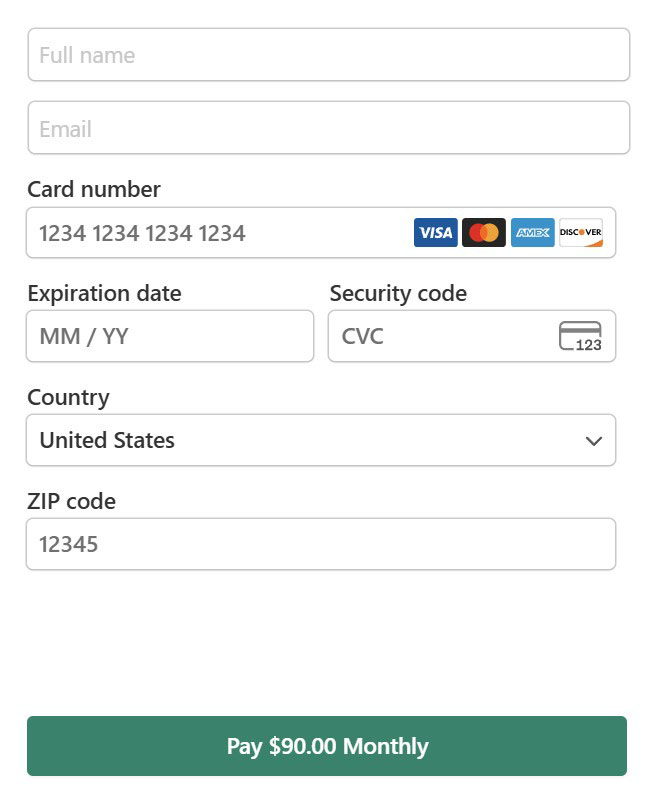Click the 'Expiration date' label
670x802 pixels.
click(105, 294)
